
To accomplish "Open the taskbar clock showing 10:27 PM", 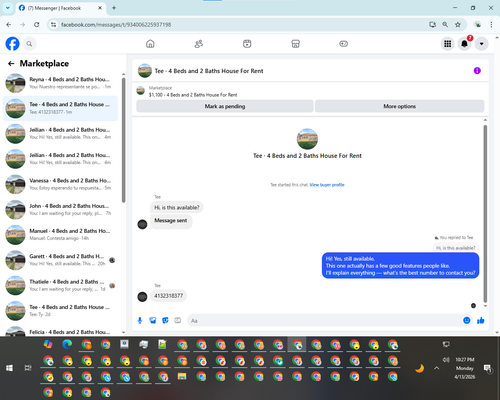I will click(x=465, y=368).
